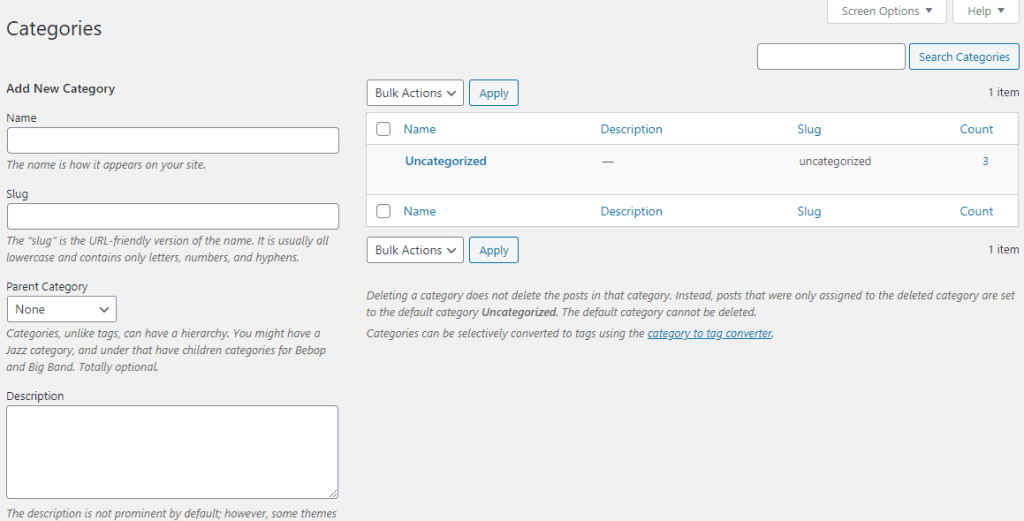Sort by Count in table footer

(x=976, y=212)
